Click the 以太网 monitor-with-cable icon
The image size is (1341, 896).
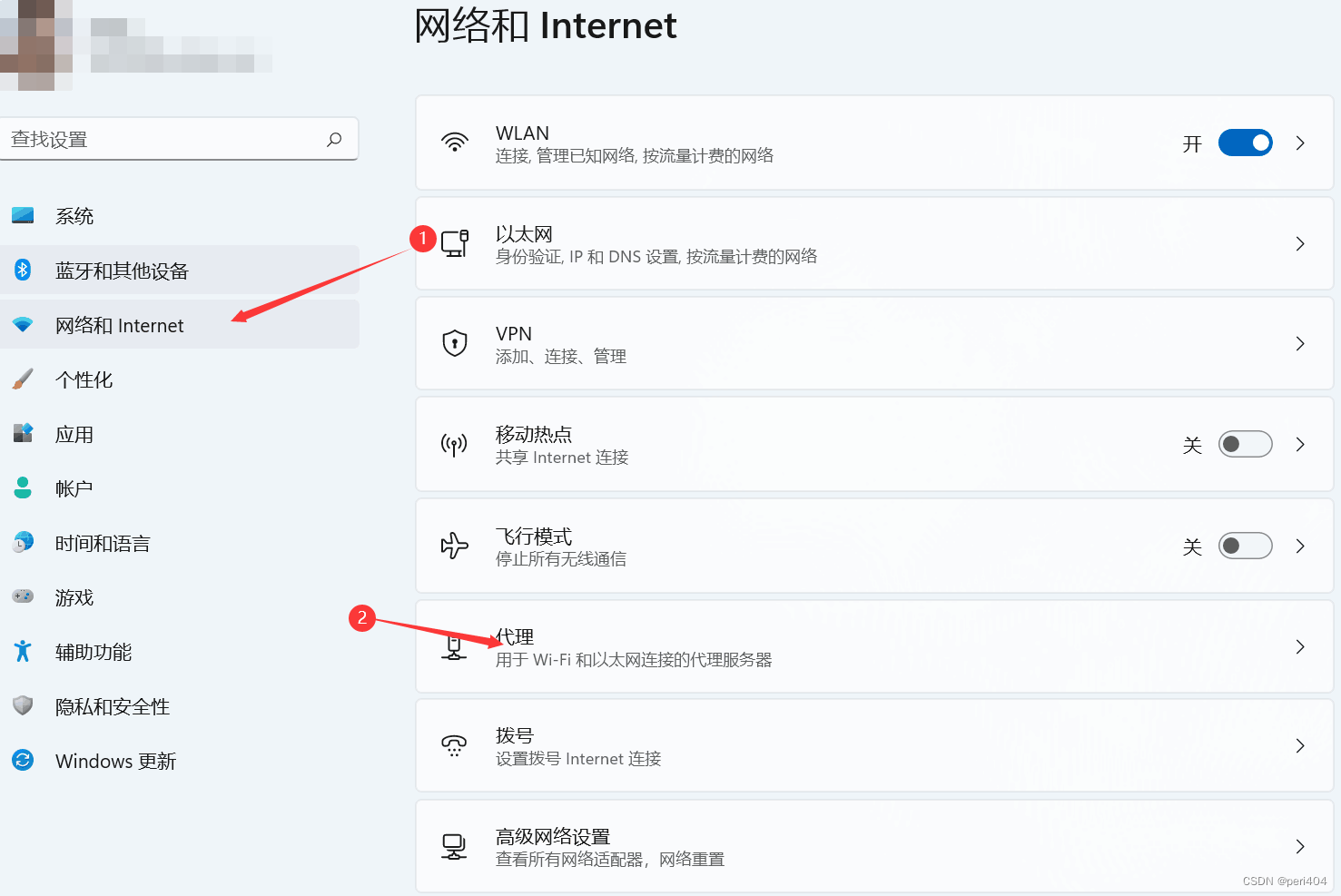pyautogui.click(x=454, y=243)
